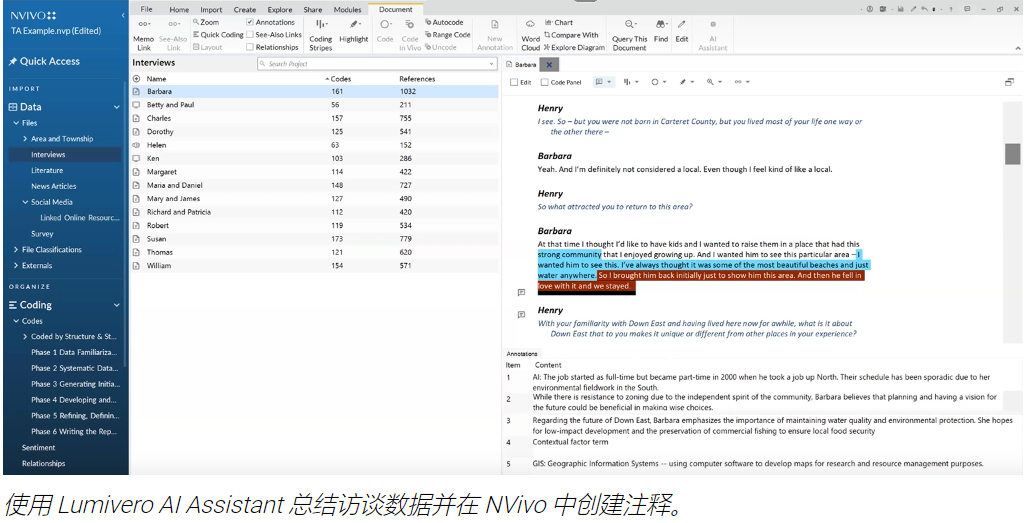Select Literature under Files
1032x523 pixels.
(47, 170)
